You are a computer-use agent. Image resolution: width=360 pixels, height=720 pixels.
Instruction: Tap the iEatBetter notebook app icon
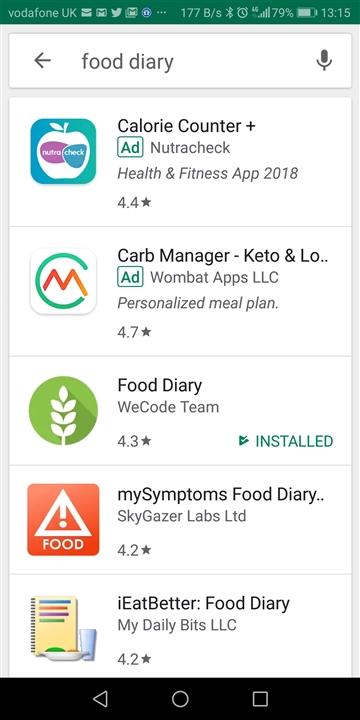click(63, 629)
